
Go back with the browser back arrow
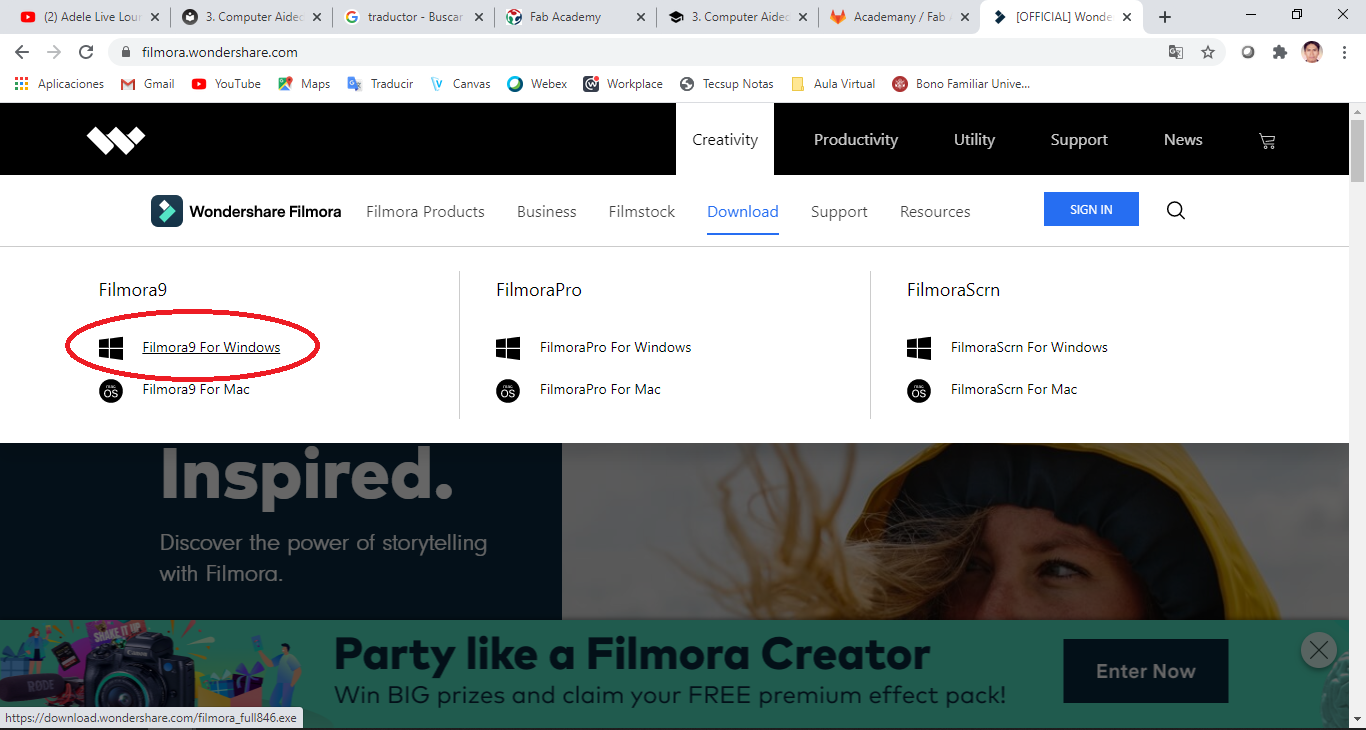pos(22,52)
